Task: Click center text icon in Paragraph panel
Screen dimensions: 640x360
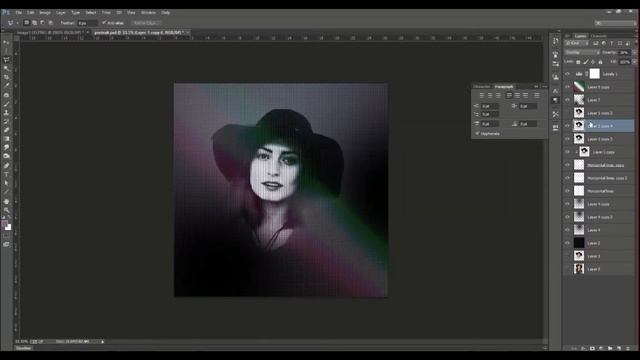Action: 490,95
